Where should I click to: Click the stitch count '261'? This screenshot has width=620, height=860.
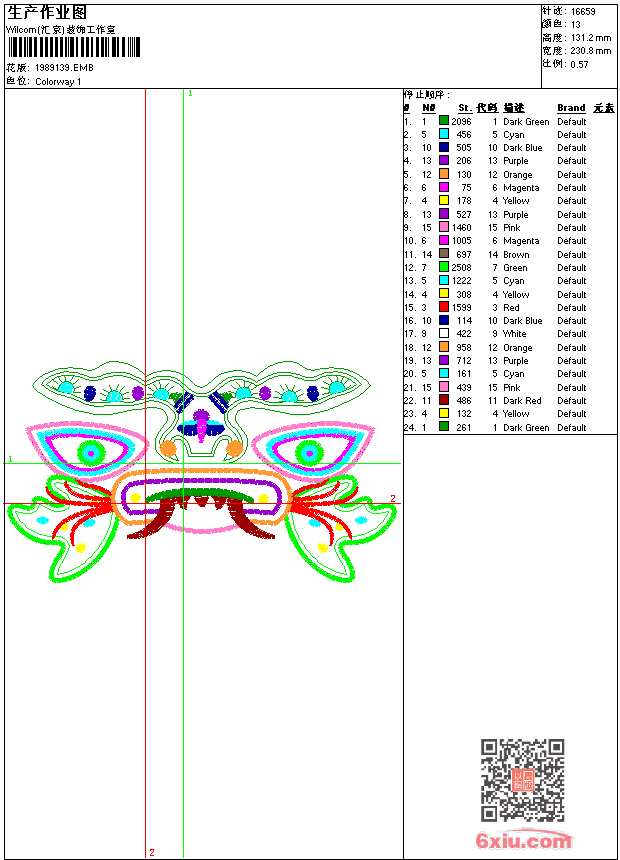pyautogui.click(x=464, y=428)
